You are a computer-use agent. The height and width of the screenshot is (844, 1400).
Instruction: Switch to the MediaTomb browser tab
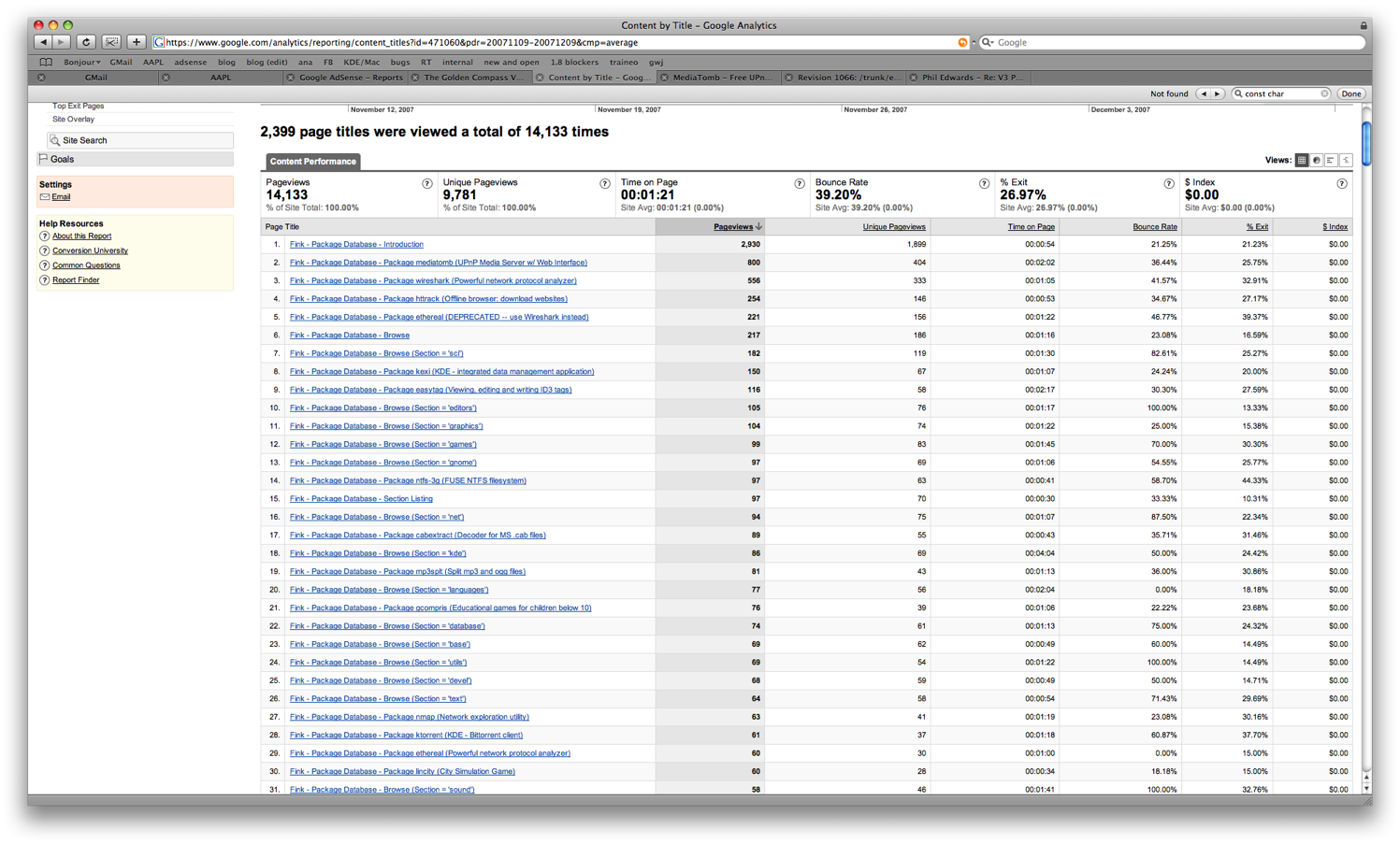coord(721,78)
